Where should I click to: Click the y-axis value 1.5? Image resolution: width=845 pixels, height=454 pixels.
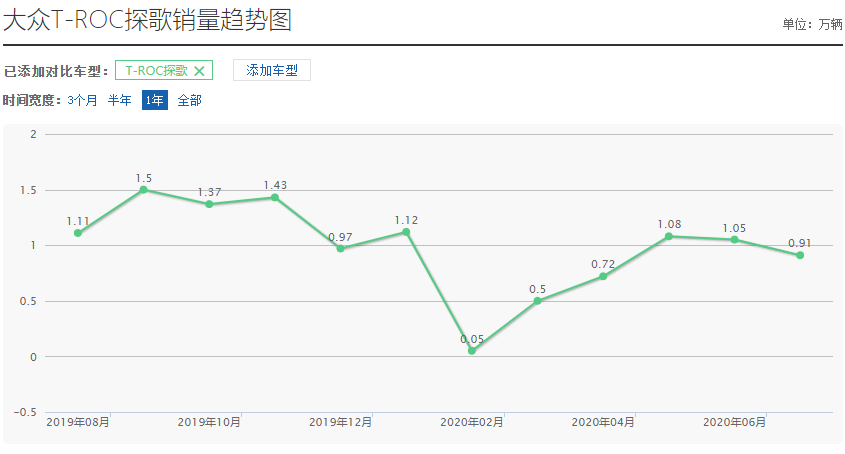tap(29, 190)
